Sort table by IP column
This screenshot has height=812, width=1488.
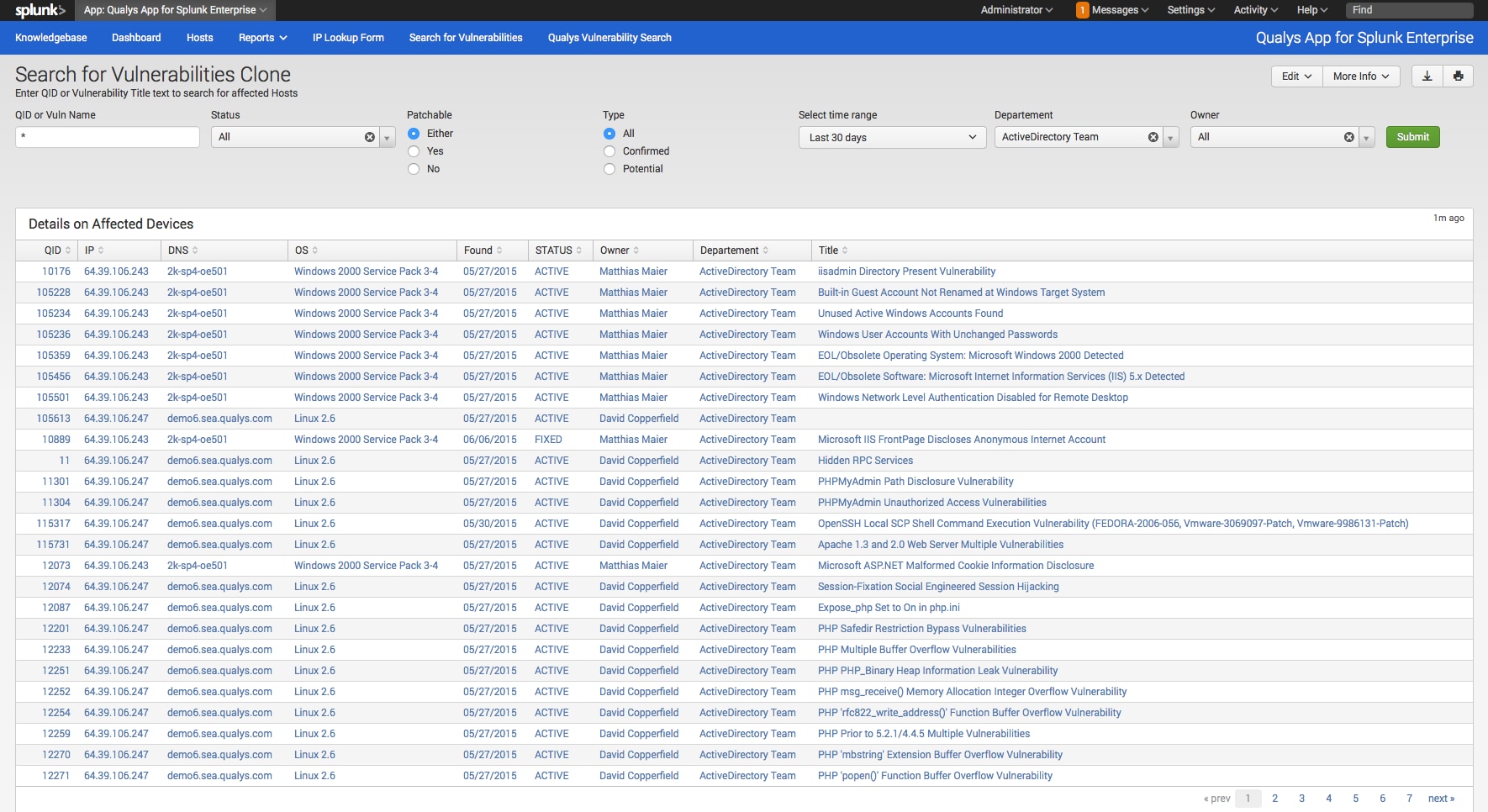94,250
